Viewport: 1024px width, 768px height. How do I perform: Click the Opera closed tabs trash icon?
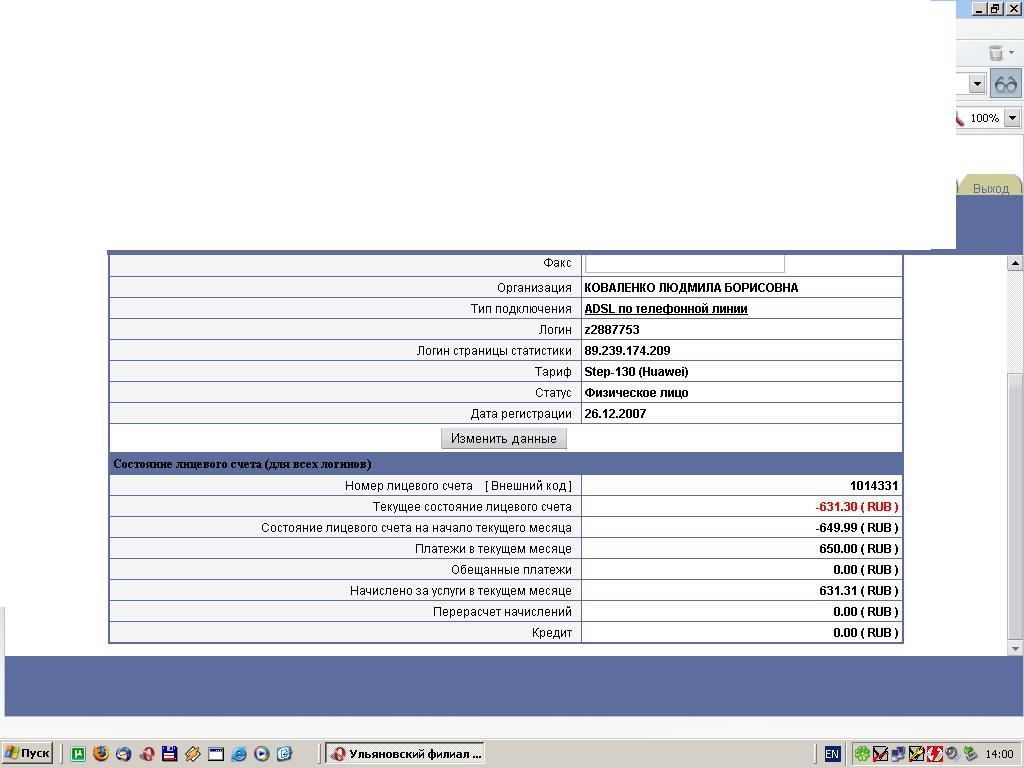pos(995,53)
